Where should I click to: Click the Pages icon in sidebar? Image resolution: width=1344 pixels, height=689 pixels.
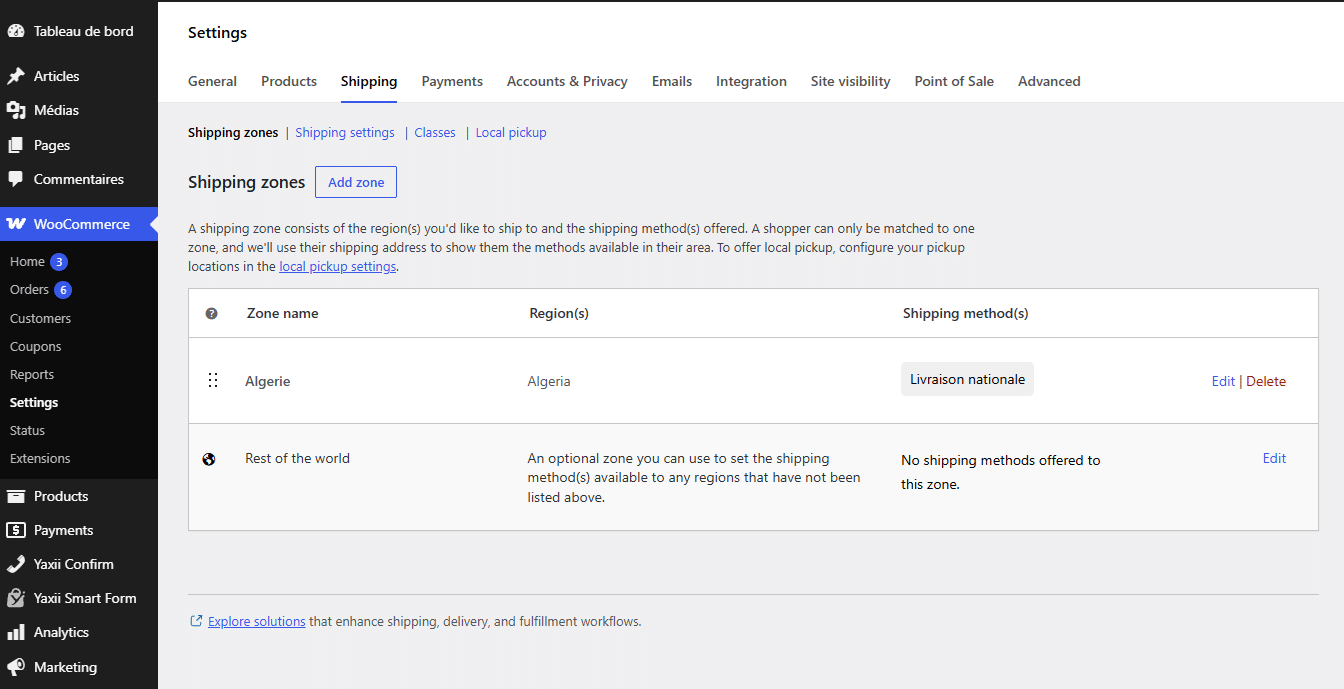click(15, 145)
